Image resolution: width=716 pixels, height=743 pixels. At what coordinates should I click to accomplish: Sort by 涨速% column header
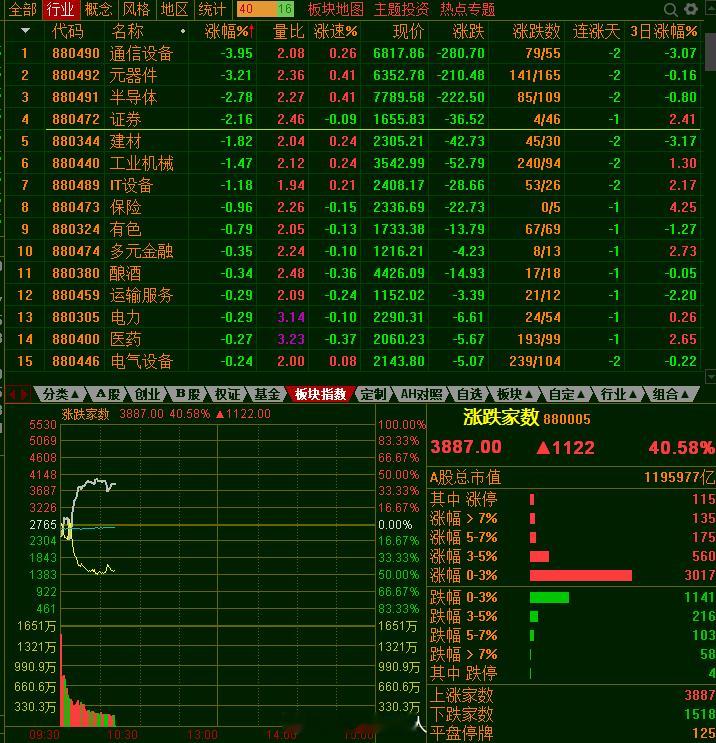click(x=335, y=32)
